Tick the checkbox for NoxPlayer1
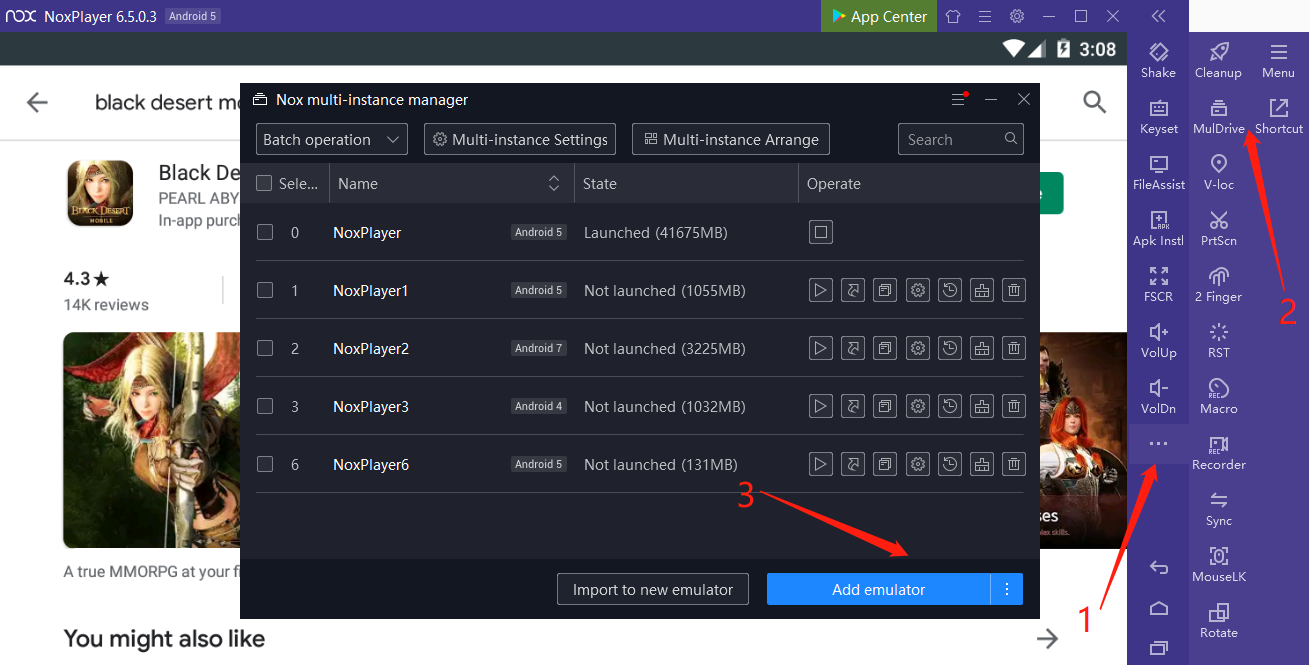This screenshot has height=665, width=1310. point(265,291)
